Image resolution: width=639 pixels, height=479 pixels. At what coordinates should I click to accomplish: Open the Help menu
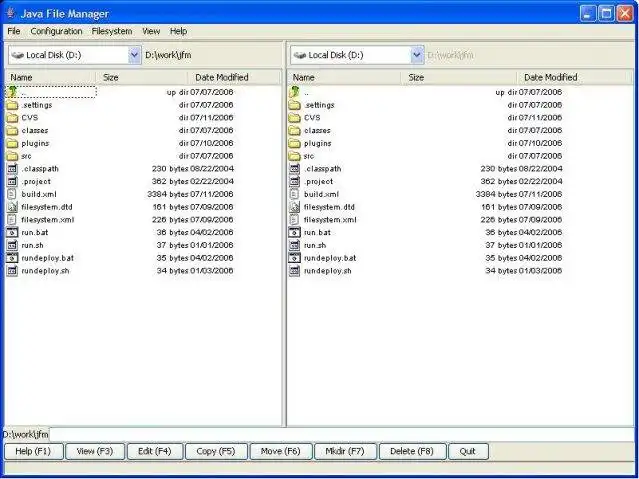coord(178,31)
